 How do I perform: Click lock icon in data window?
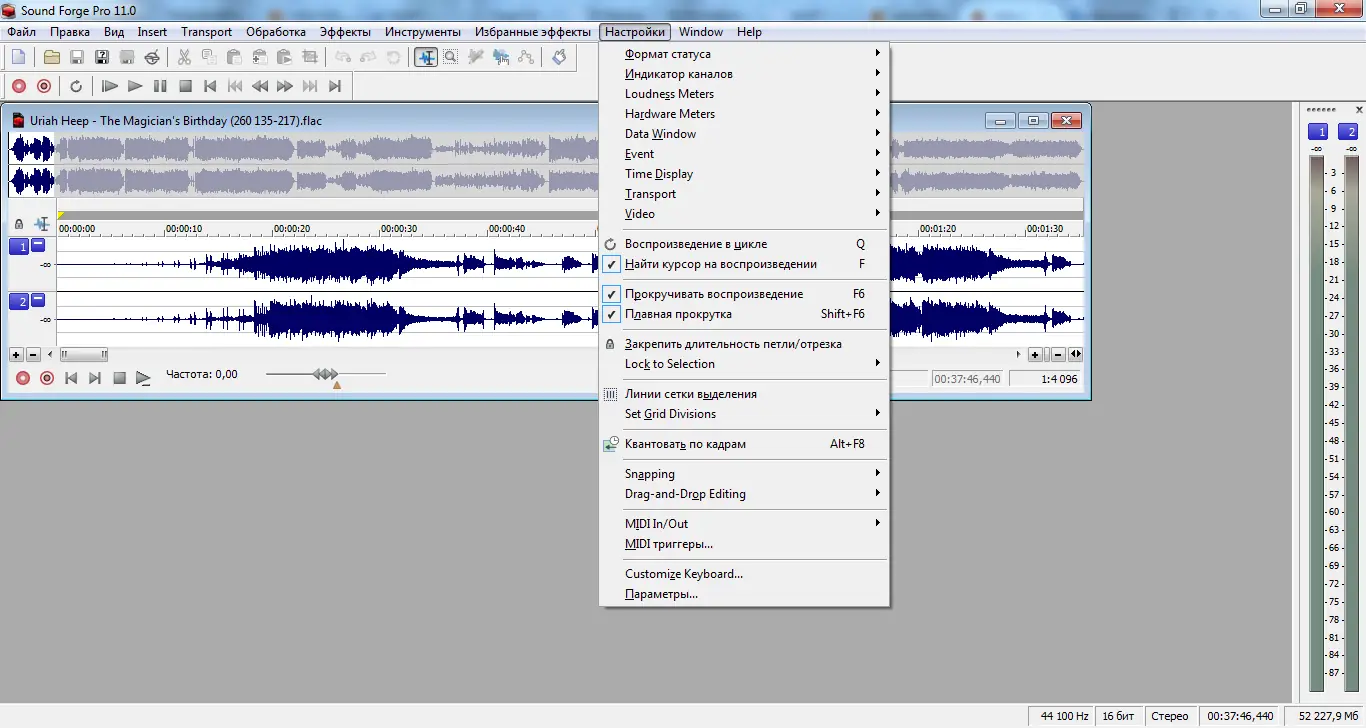coord(19,225)
